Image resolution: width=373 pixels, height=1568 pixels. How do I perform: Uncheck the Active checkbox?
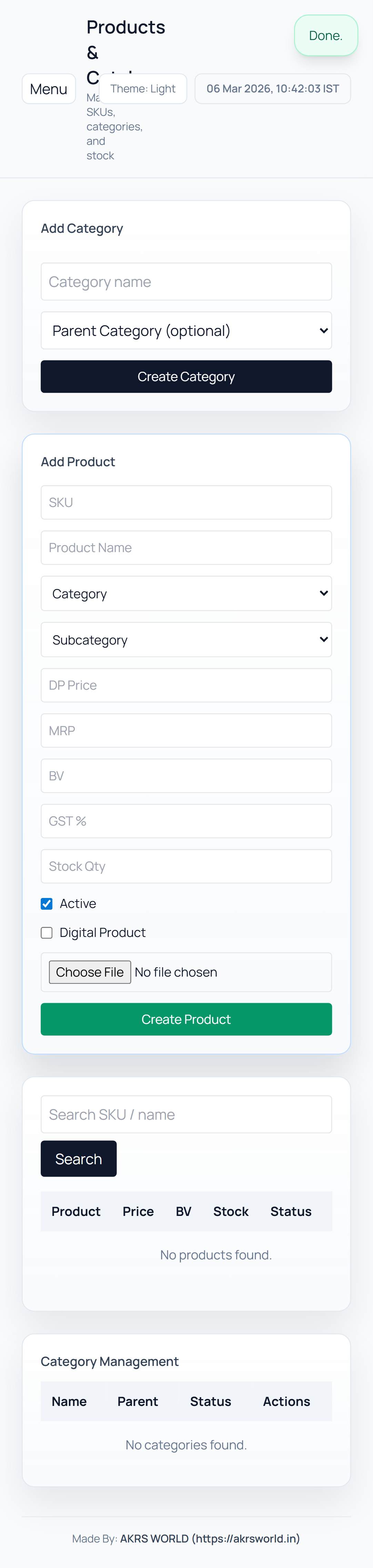tap(47, 904)
